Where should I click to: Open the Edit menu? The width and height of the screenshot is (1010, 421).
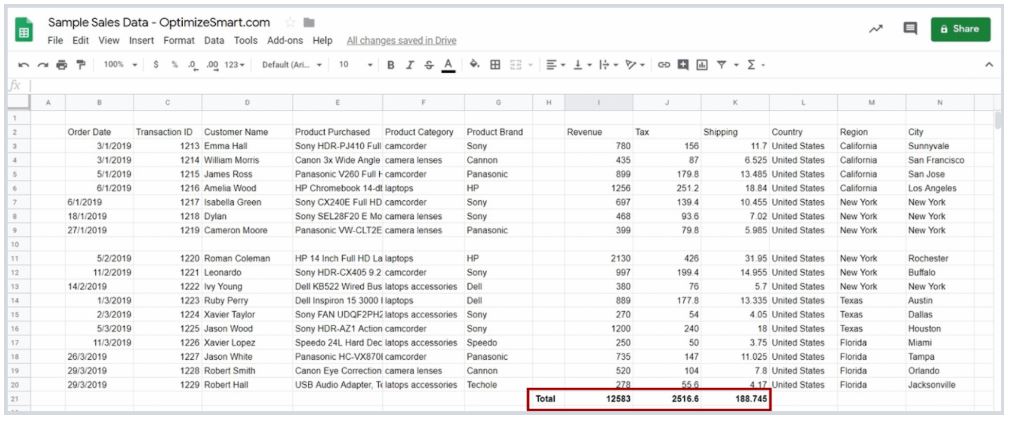click(81, 41)
